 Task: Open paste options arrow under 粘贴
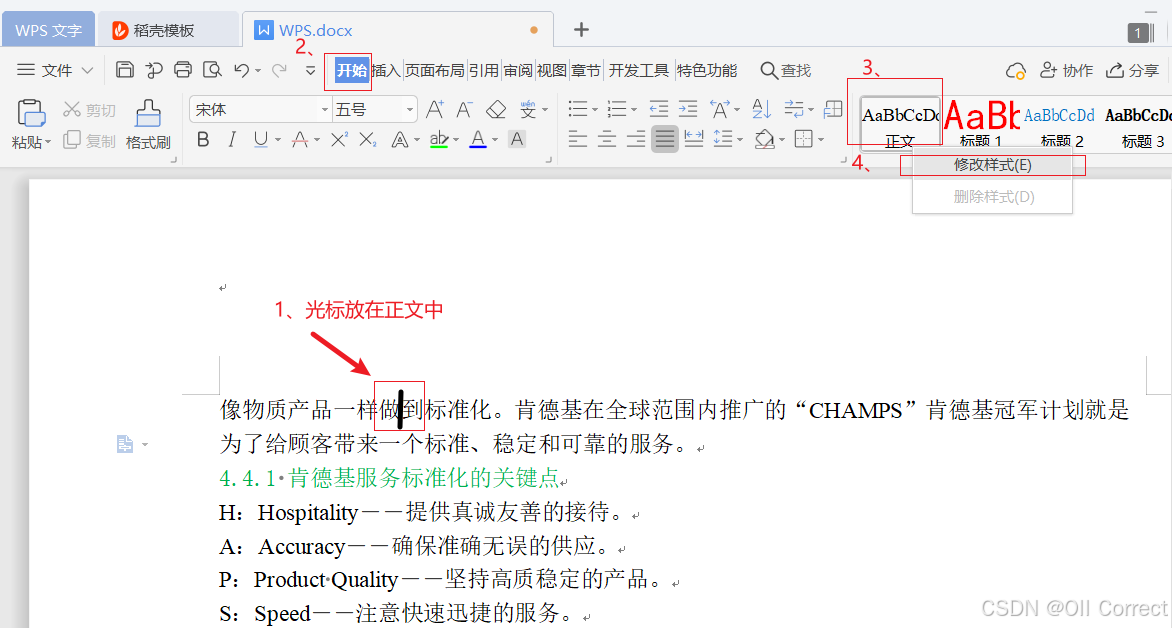pyautogui.click(x=48, y=142)
